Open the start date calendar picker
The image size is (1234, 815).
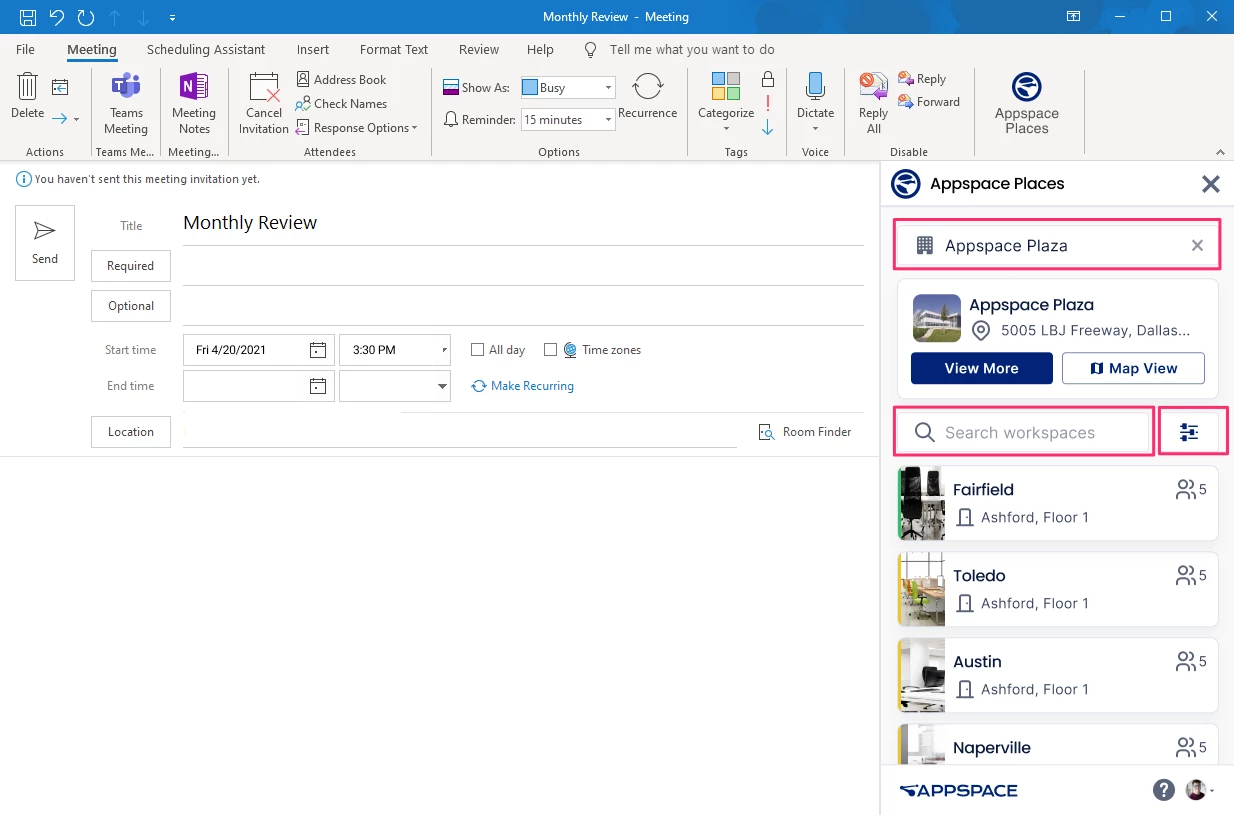318,350
